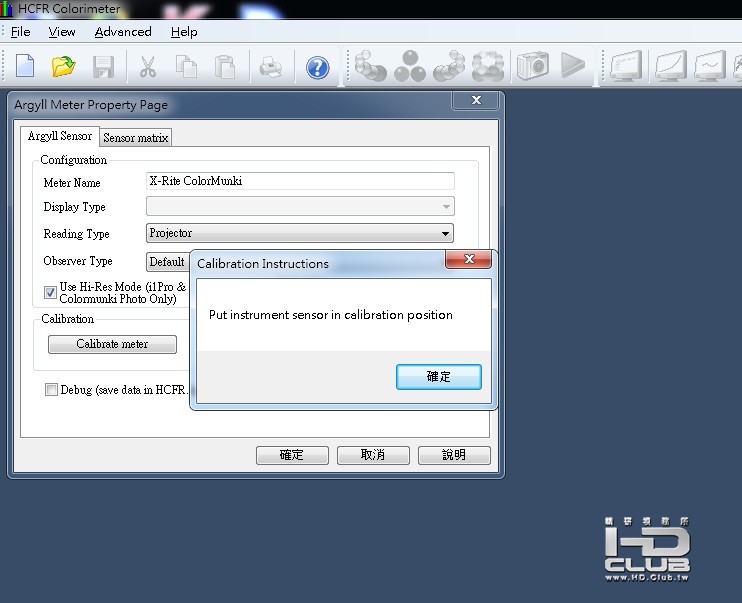Click the diagonal spheres saturation measure icon
742x603 pixels.
449,66
